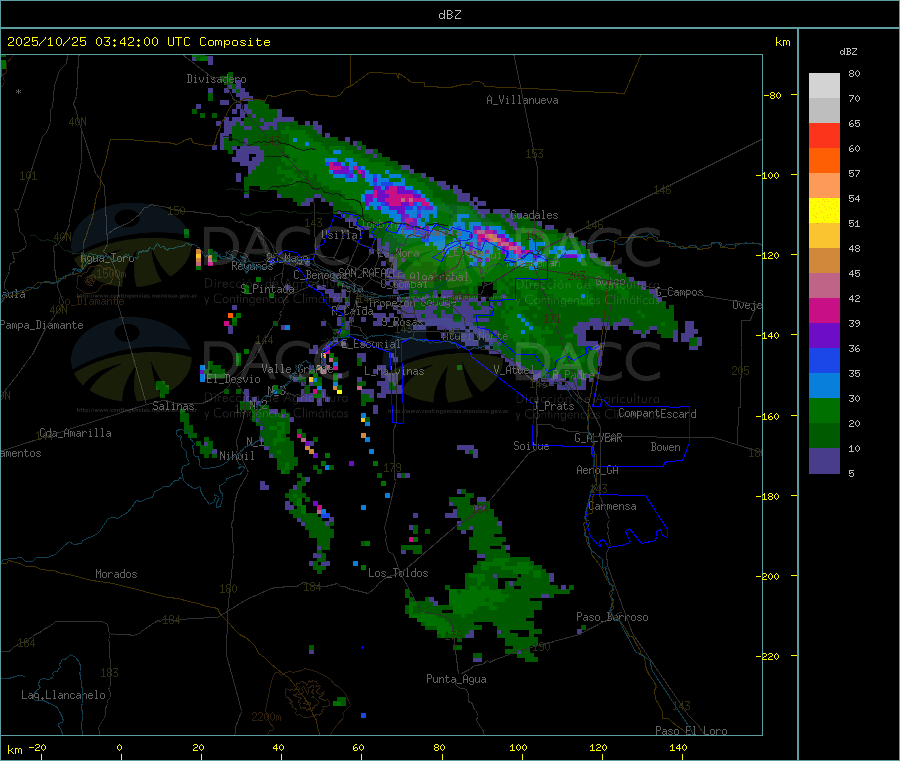Select the Bowen location label
This screenshot has height=761, width=900.
(666, 447)
